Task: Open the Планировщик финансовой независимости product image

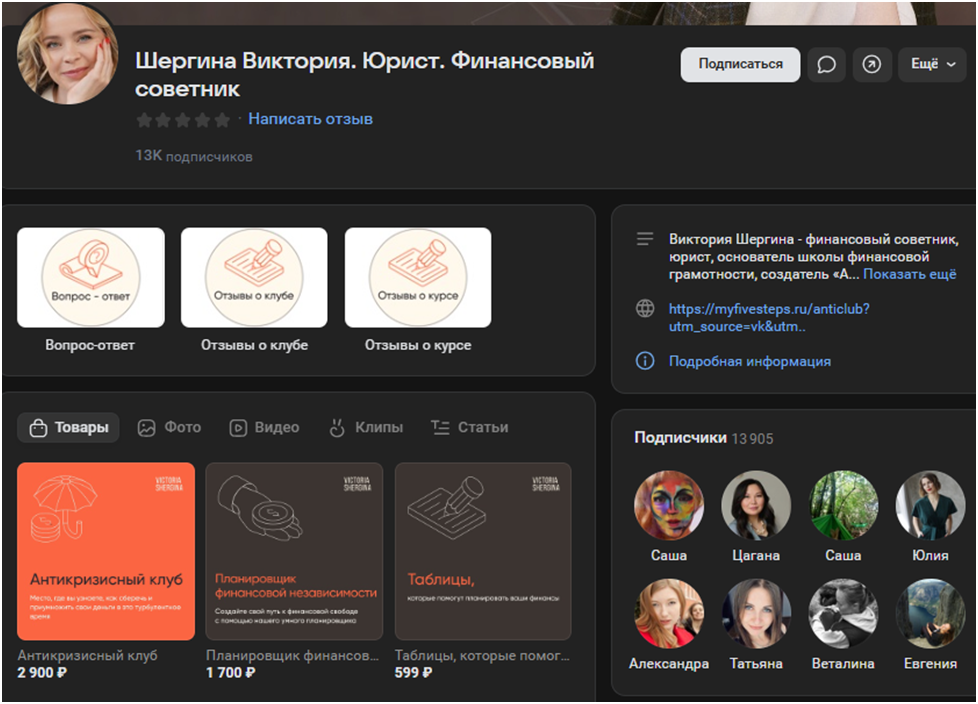Action: (294, 551)
